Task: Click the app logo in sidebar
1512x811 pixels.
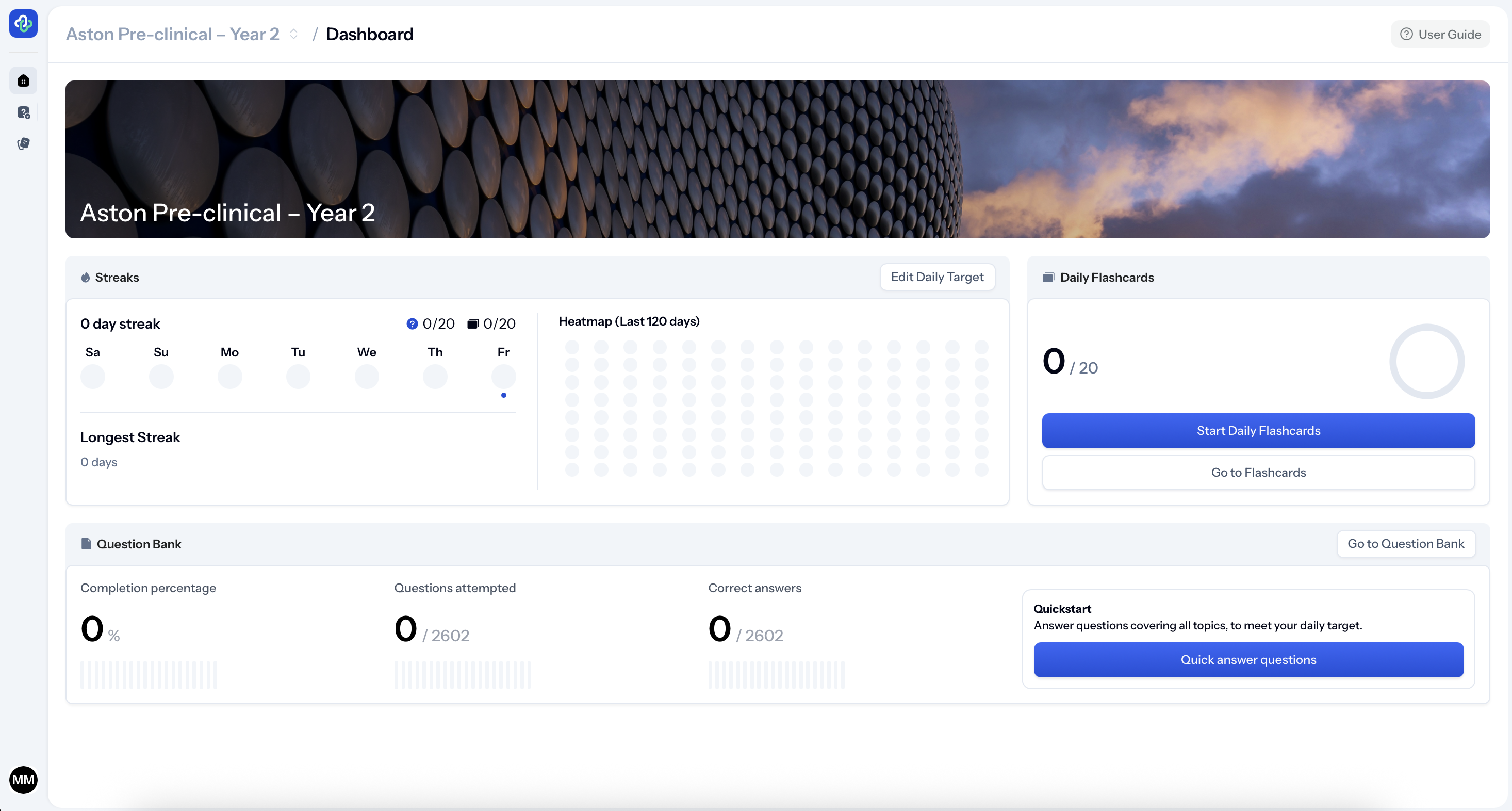Action: (x=23, y=23)
